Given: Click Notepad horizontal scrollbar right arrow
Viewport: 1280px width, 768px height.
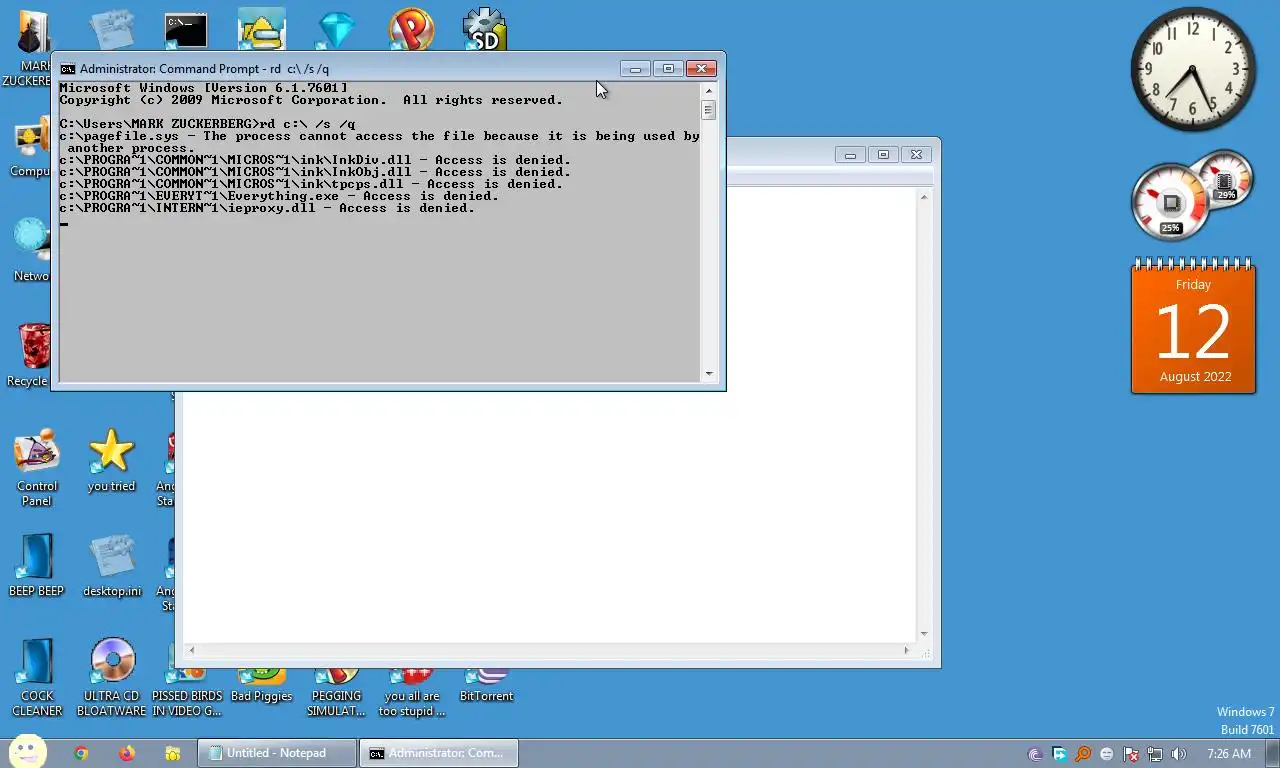Looking at the screenshot, I should [x=907, y=650].
